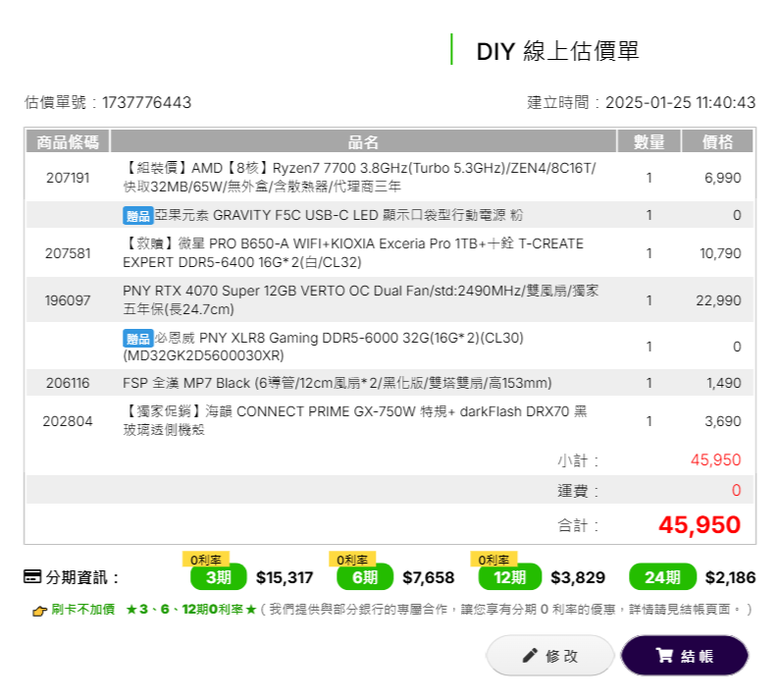This screenshot has height=700, width=780.
Task: Click the 刷卡不加價 green text
Action: pos(83,609)
